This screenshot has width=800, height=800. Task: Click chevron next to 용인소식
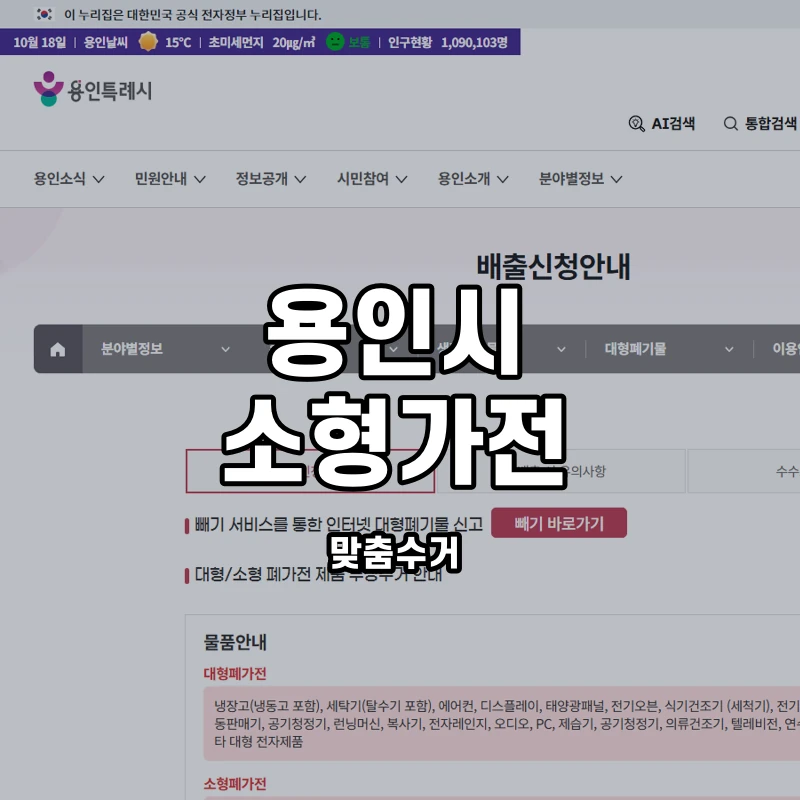[x=98, y=179]
